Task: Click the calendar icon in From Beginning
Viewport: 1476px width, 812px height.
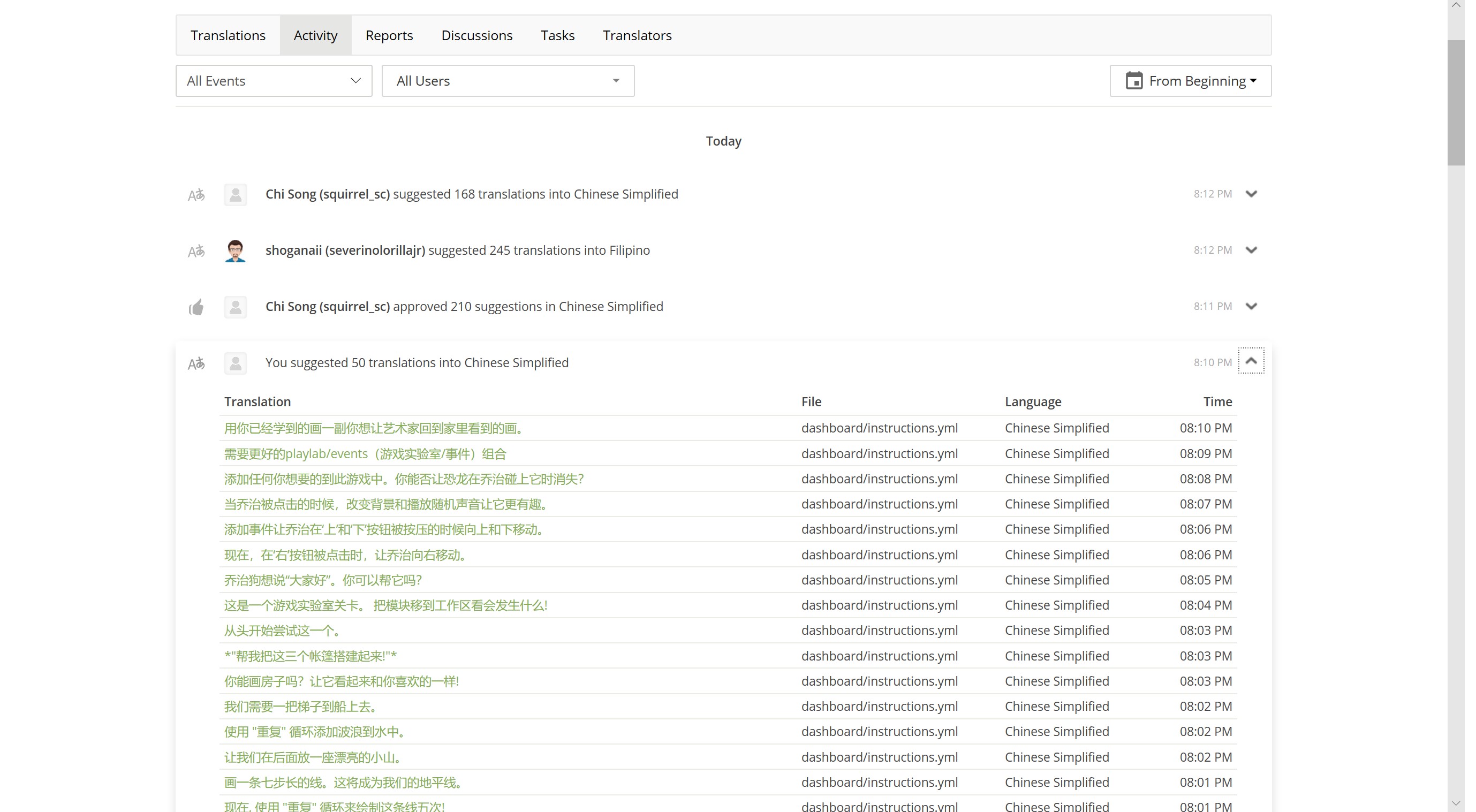Action: pos(1133,81)
